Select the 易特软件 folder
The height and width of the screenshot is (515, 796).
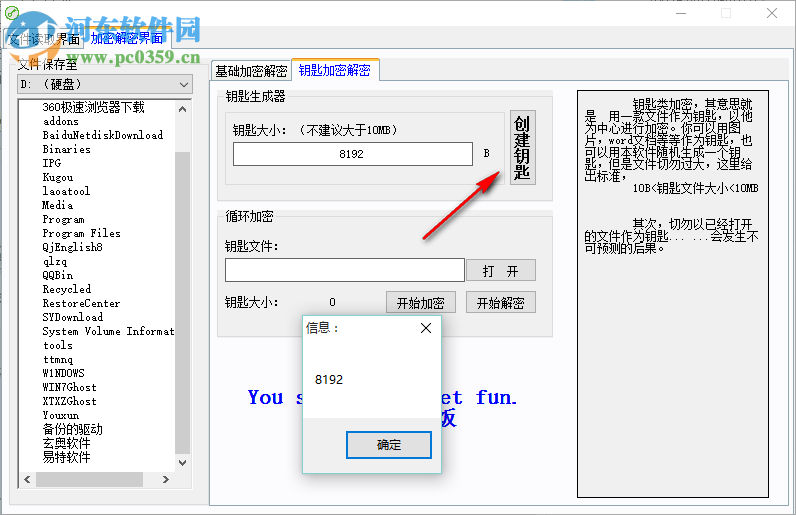67,457
